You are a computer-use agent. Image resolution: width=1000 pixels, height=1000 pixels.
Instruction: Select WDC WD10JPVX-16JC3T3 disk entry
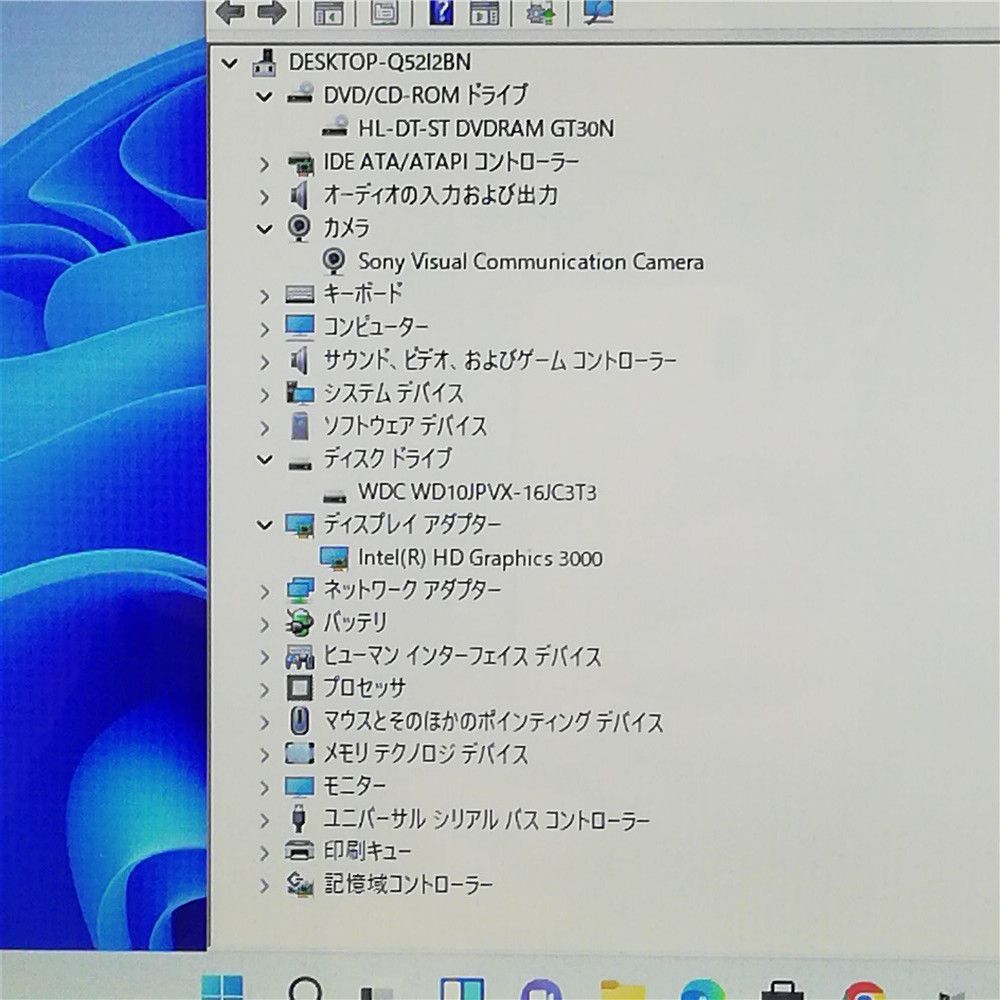point(477,492)
